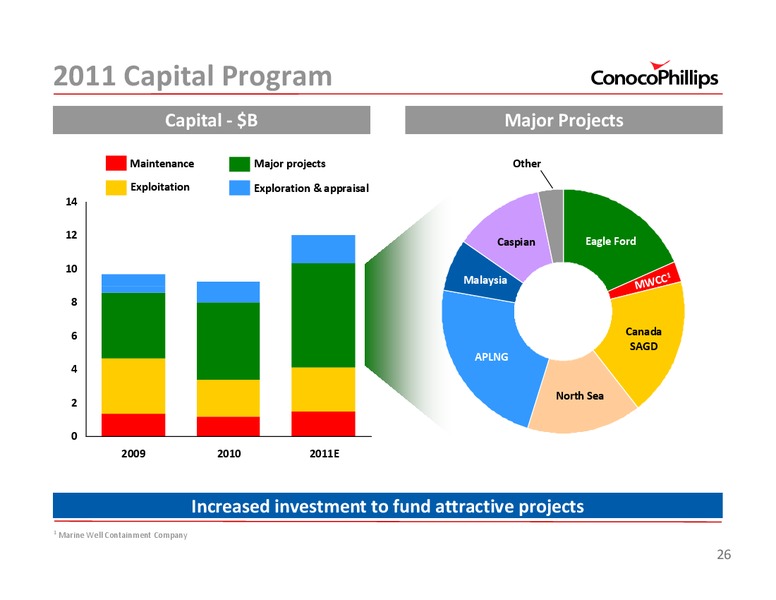The image size is (776, 600).
Task: Click the red Maintenance legend swatch
Action: pos(116,163)
